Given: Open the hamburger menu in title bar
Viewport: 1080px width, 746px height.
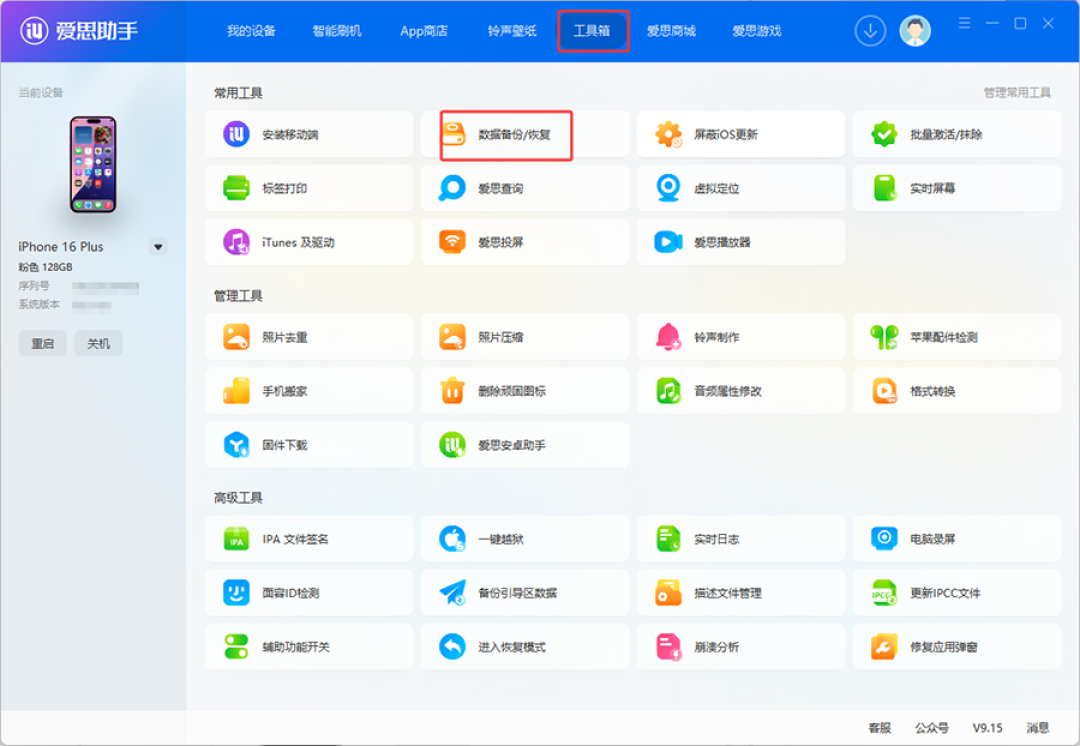Looking at the screenshot, I should [964, 23].
